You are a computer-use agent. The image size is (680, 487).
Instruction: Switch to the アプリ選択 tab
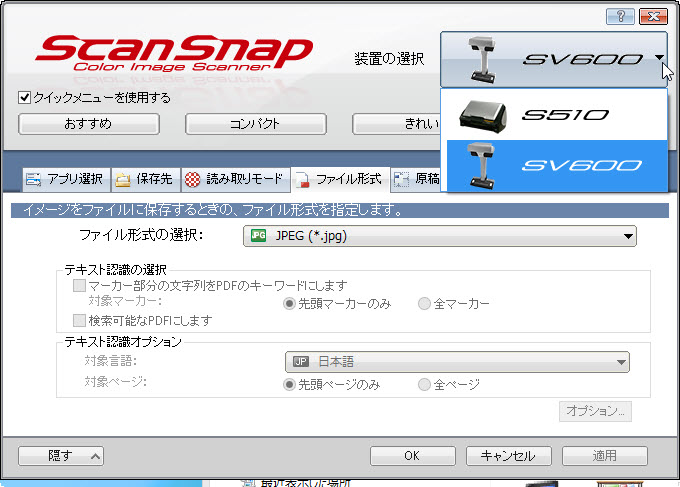[66, 179]
